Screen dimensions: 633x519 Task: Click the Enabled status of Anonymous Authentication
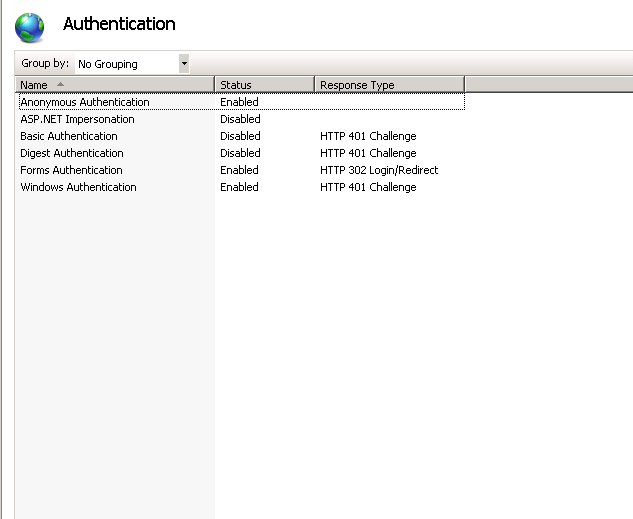point(239,102)
